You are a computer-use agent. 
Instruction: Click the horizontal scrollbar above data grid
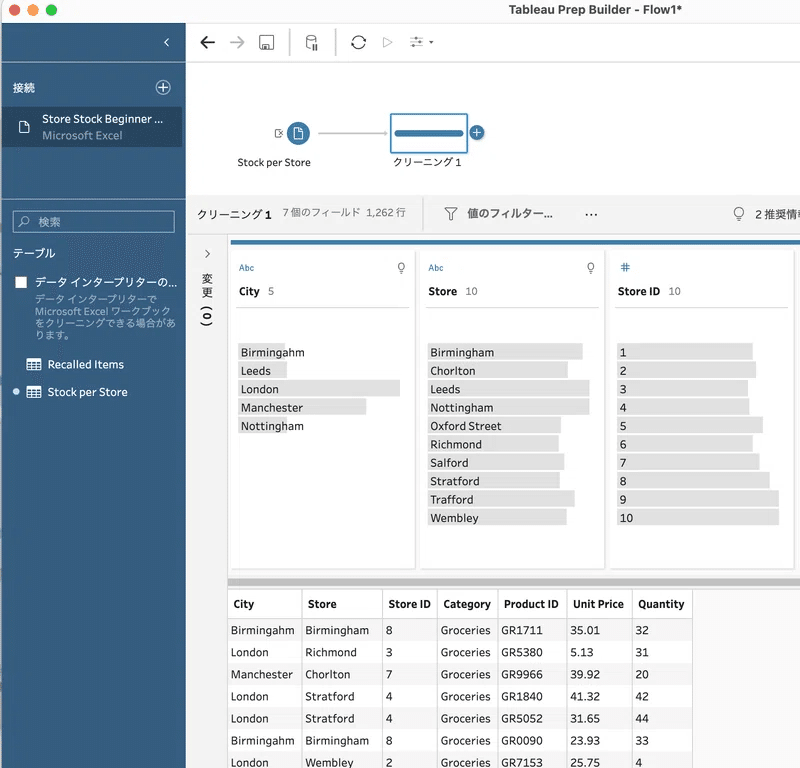(x=514, y=582)
